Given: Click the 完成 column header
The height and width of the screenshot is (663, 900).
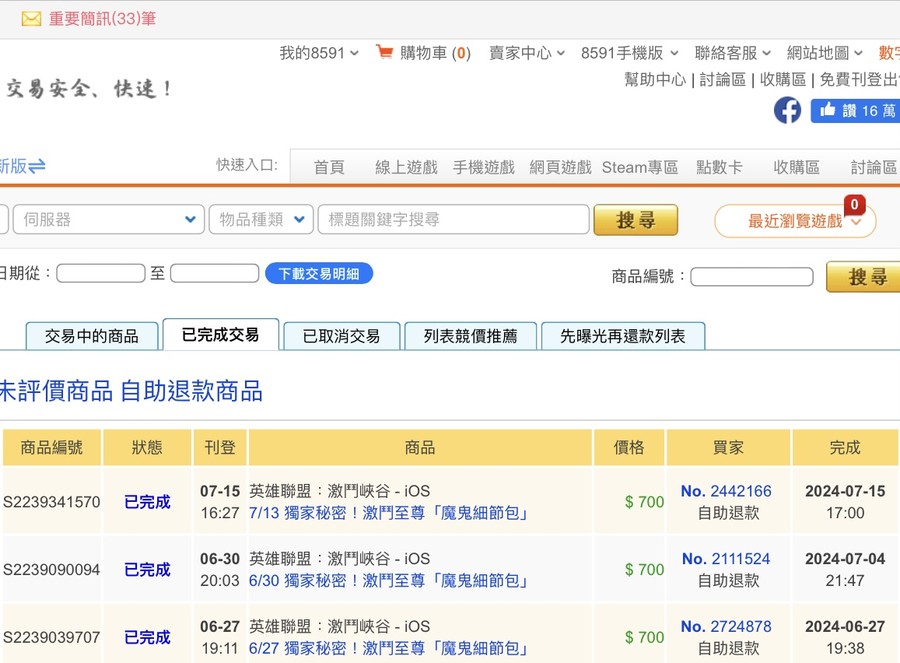Looking at the screenshot, I should coord(845,447).
